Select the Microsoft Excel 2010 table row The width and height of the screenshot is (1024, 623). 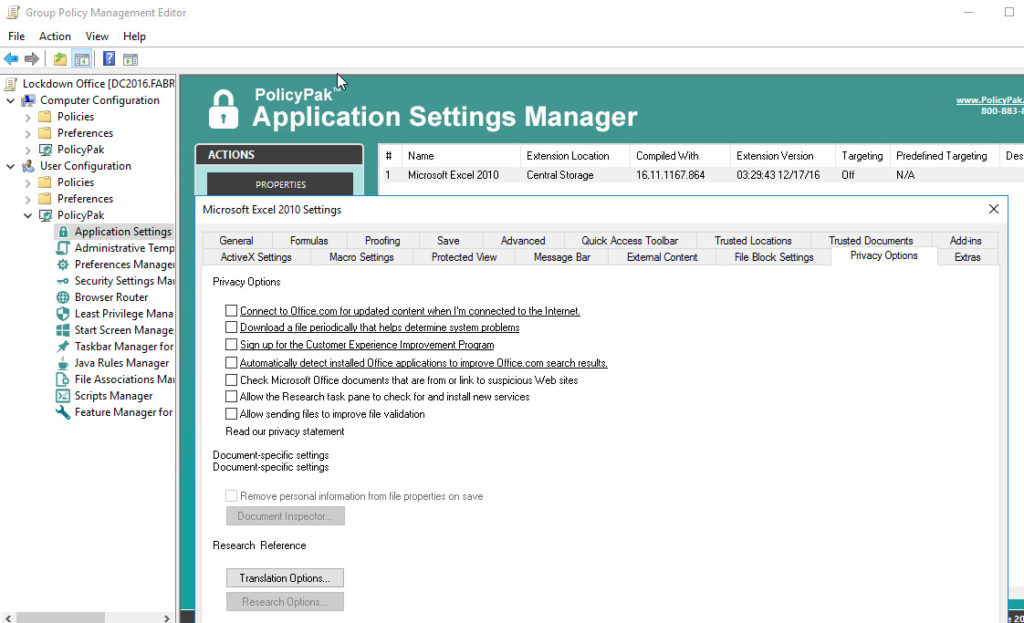point(701,175)
